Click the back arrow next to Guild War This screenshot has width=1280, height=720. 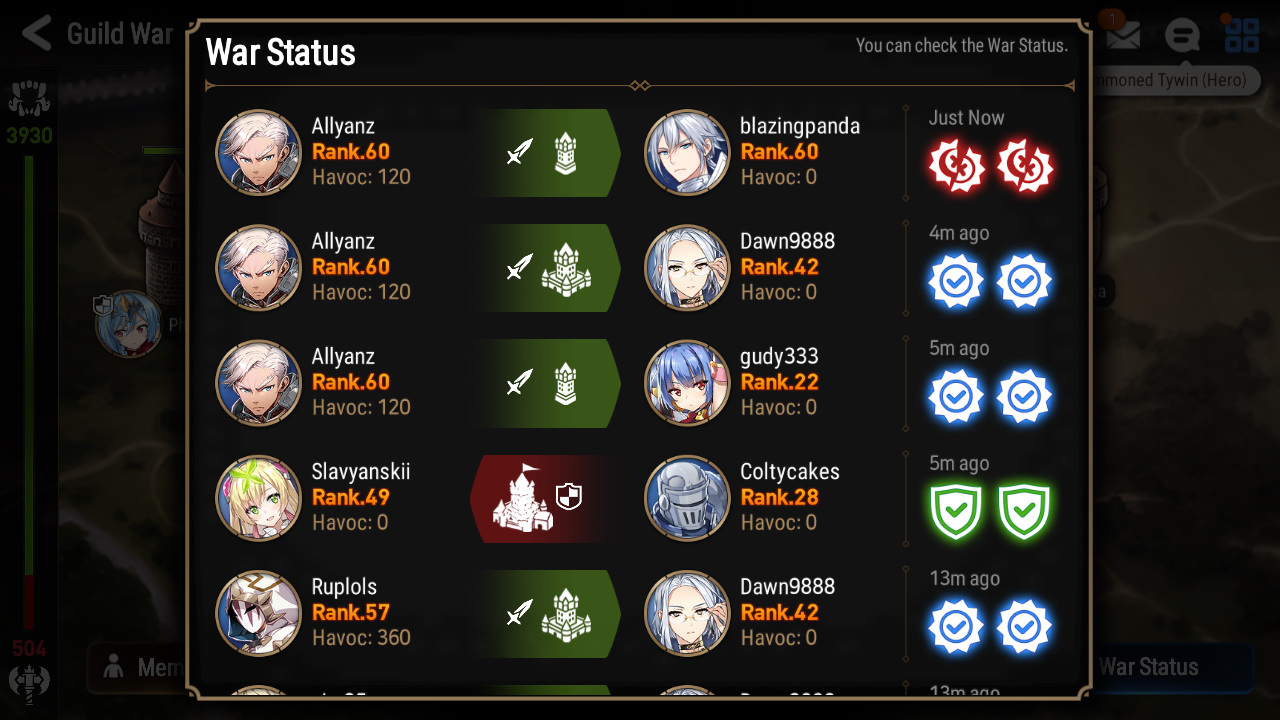tap(36, 34)
